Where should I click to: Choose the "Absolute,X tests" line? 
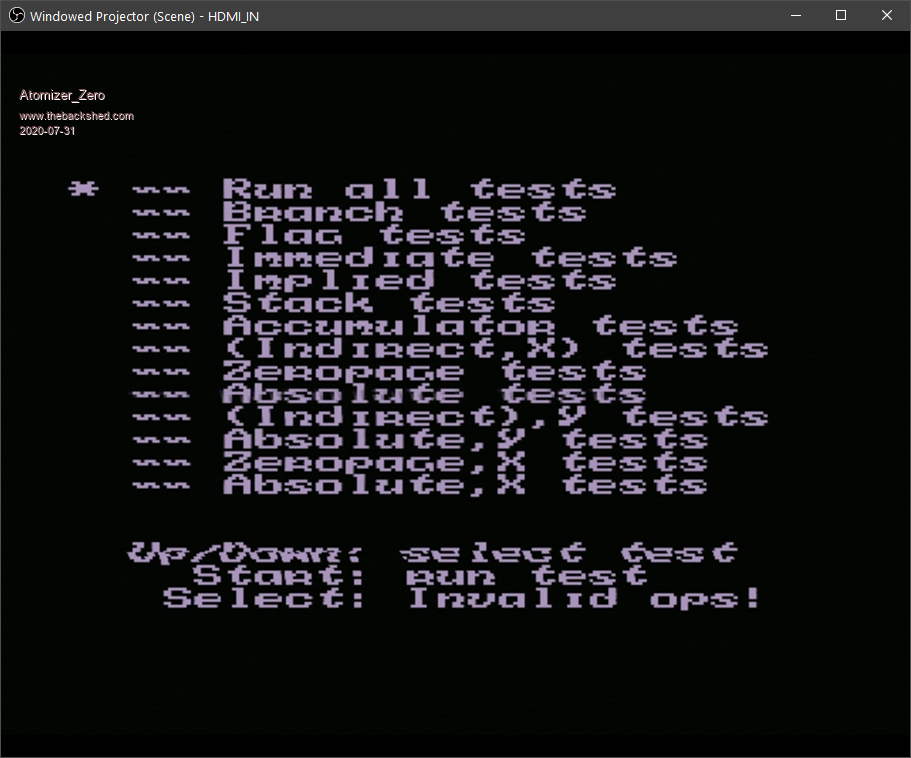464,486
